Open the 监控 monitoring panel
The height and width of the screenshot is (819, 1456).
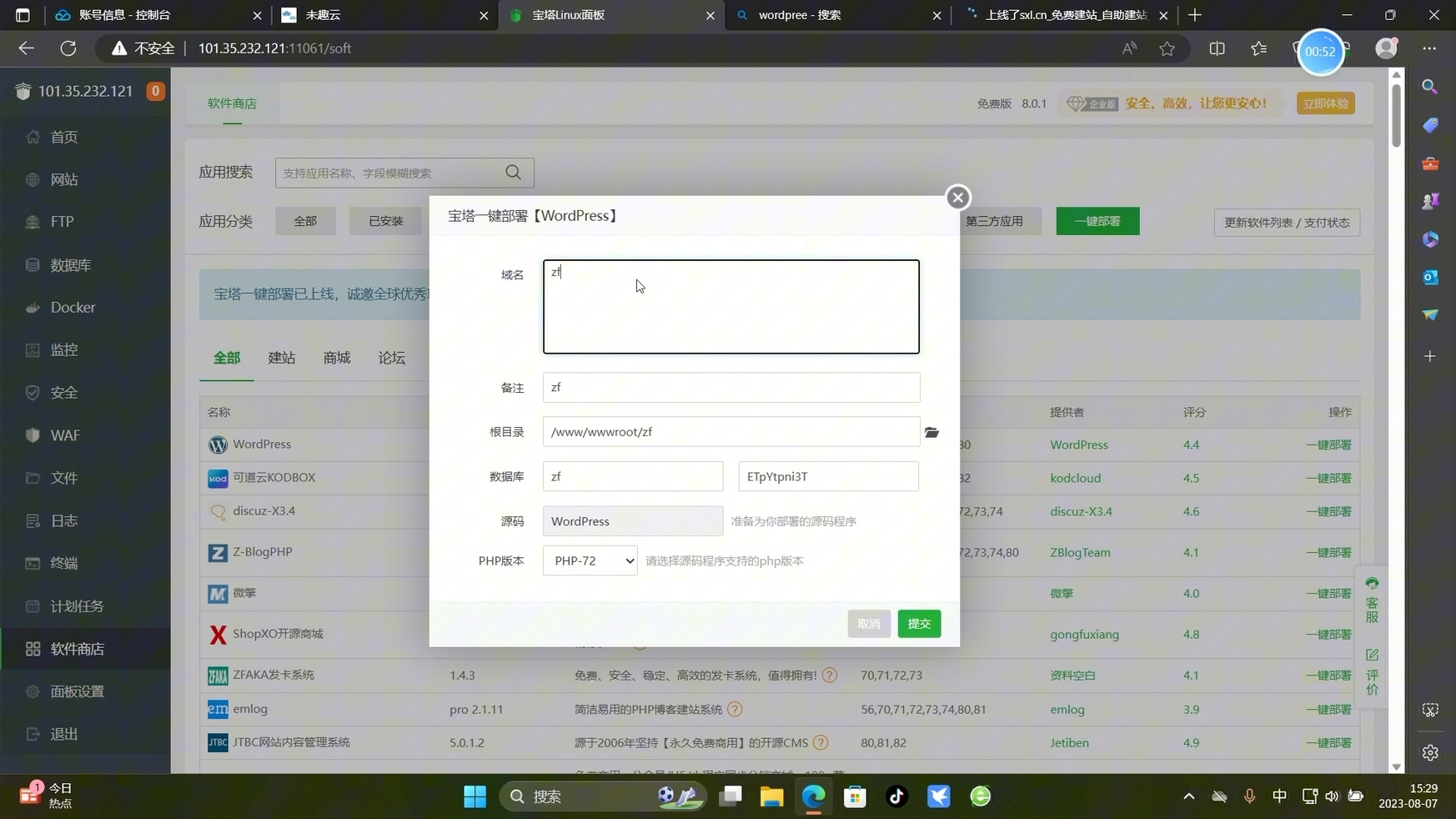point(65,349)
